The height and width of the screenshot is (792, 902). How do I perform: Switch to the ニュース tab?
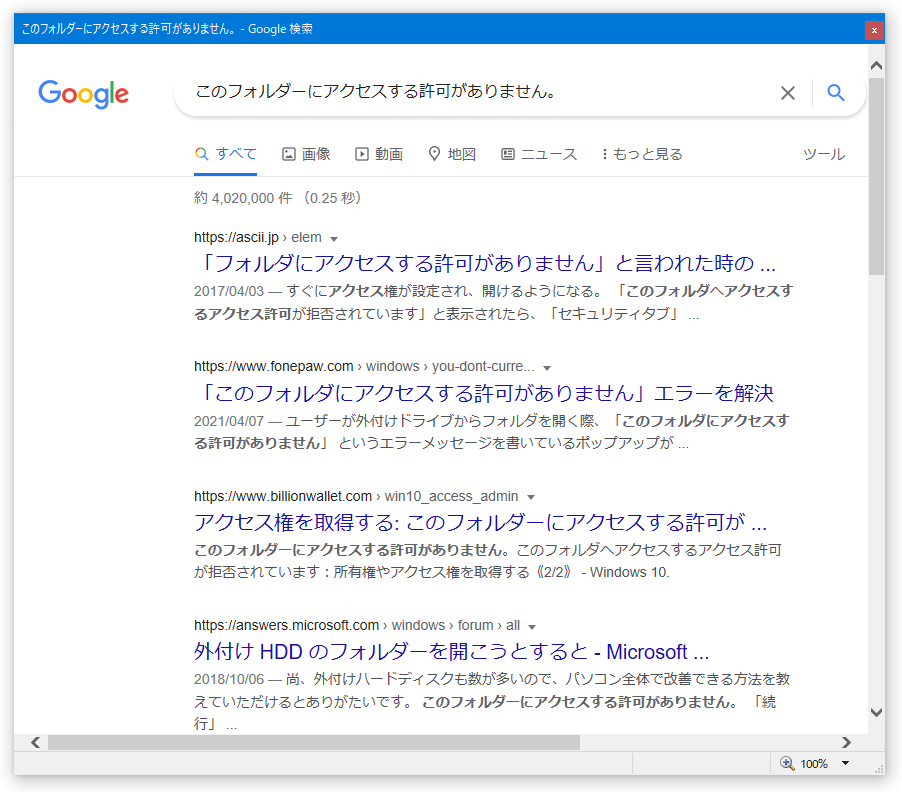(x=539, y=154)
